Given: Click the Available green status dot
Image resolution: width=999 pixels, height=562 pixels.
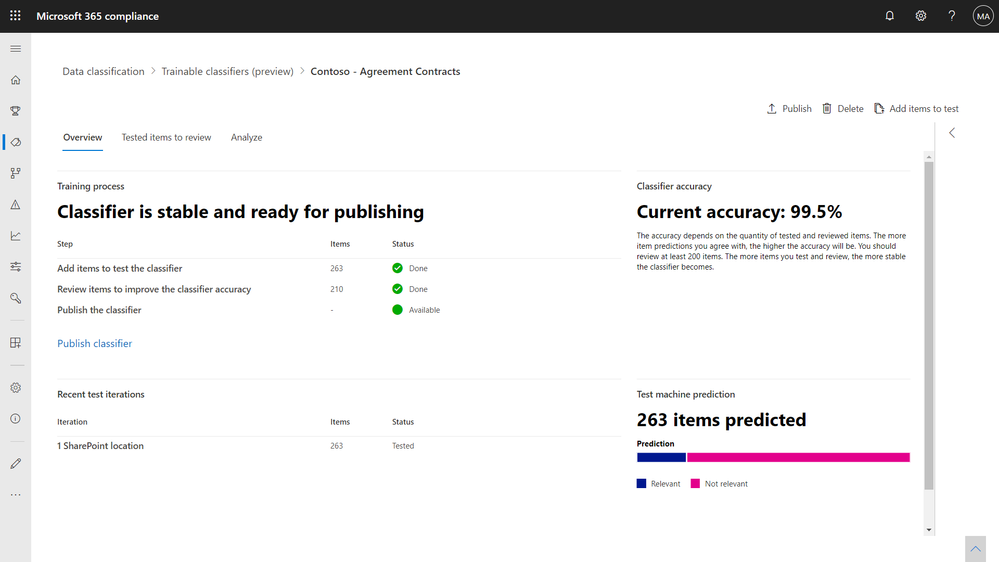Looking at the screenshot, I should click(398, 310).
